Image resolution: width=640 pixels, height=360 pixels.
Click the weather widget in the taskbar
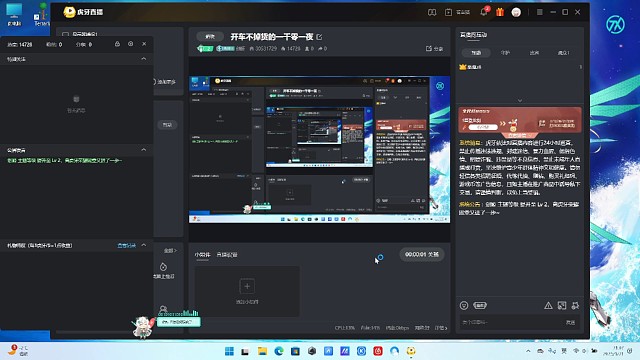(x=18, y=350)
